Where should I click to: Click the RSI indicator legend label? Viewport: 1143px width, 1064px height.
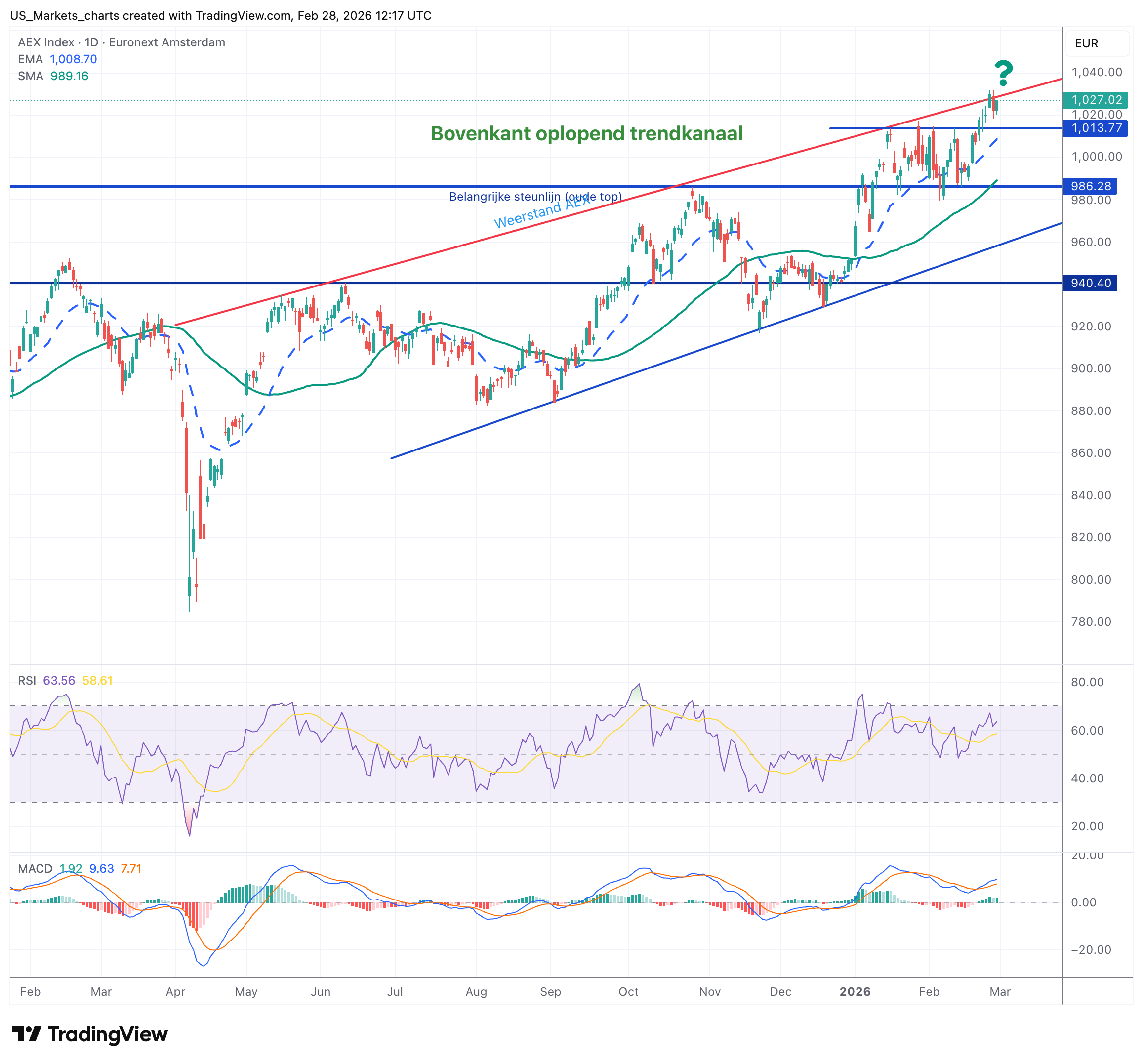click(27, 681)
